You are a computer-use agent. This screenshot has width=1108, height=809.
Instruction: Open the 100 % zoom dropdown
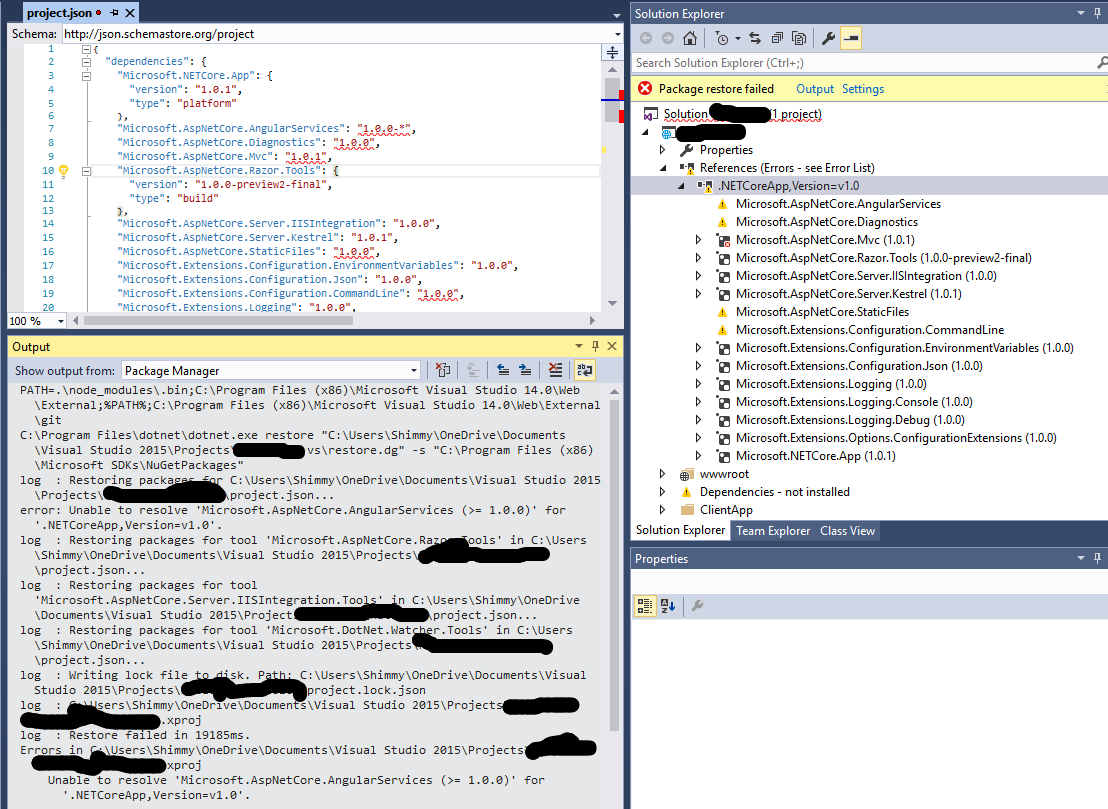pos(61,321)
